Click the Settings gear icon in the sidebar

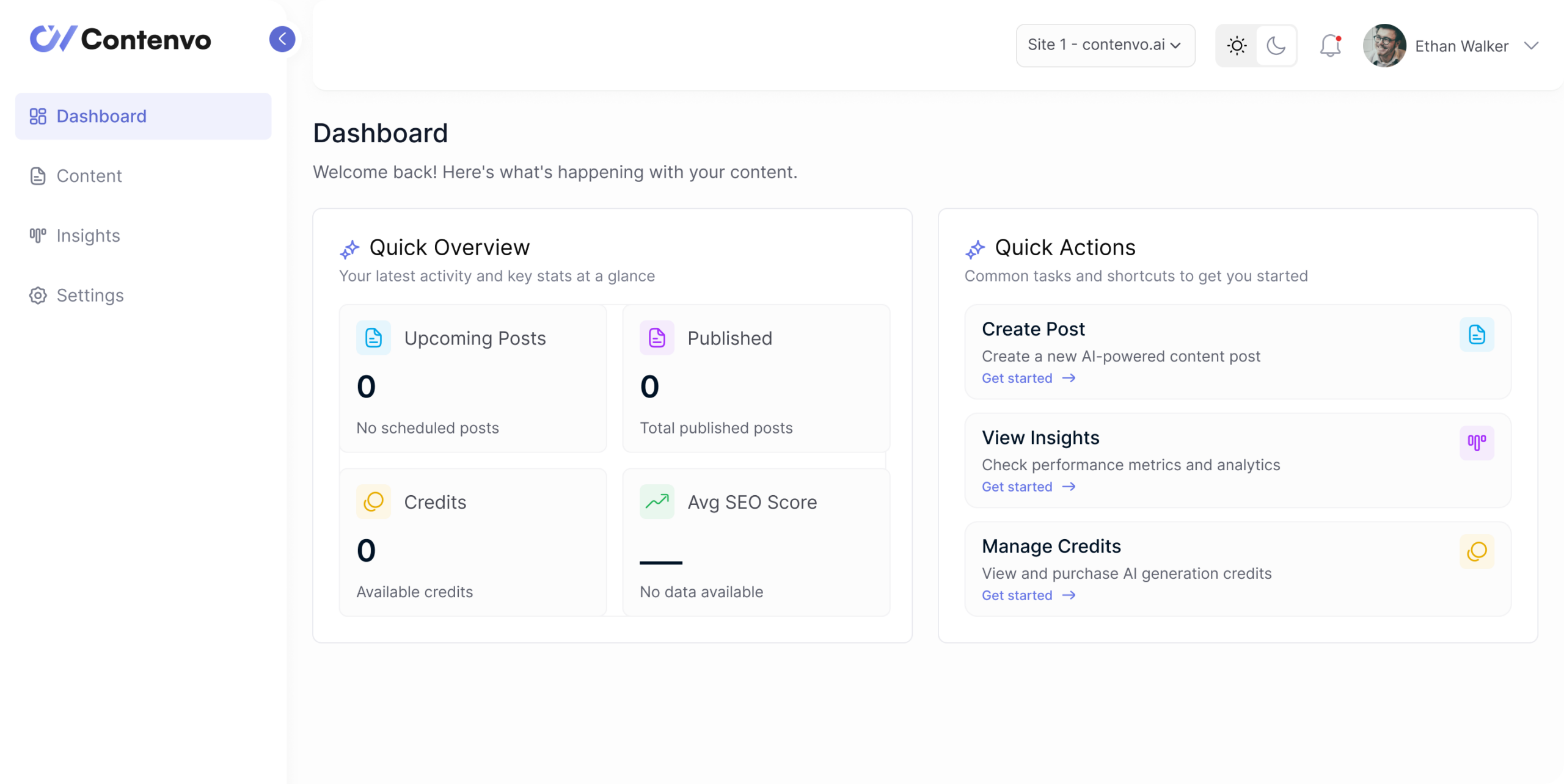point(37,296)
